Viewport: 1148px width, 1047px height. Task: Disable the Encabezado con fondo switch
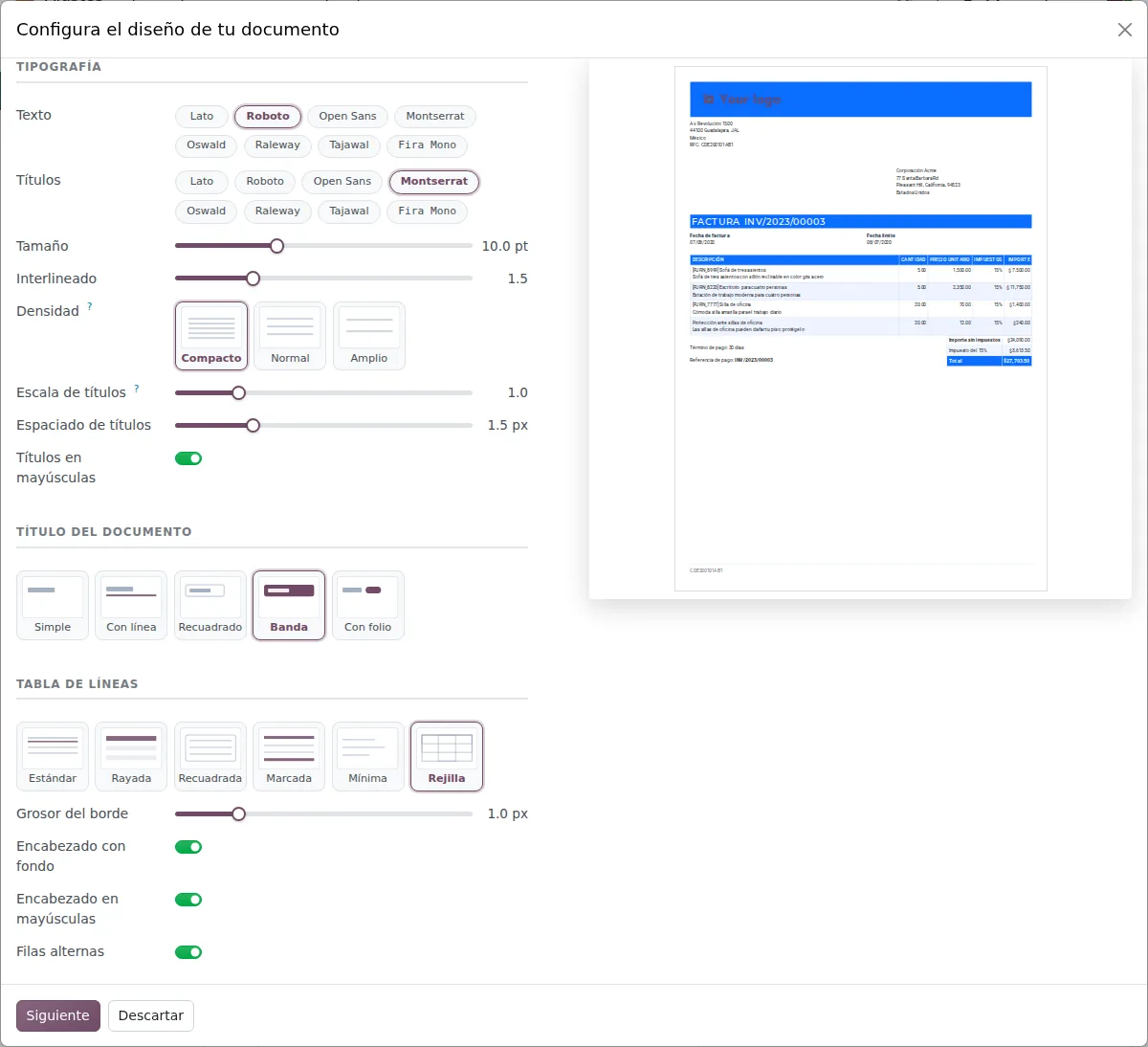pyautogui.click(x=188, y=847)
